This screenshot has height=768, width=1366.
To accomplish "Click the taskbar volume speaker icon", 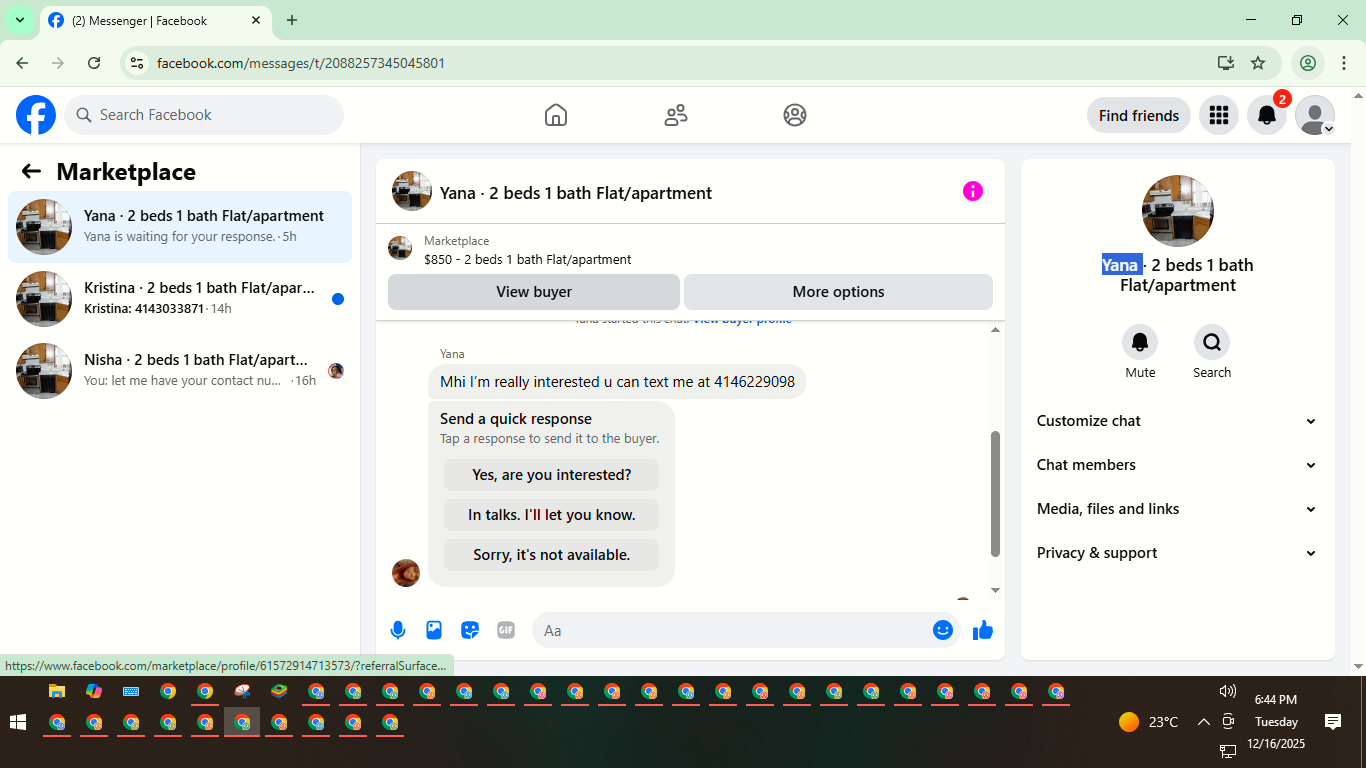I will click(1228, 691).
